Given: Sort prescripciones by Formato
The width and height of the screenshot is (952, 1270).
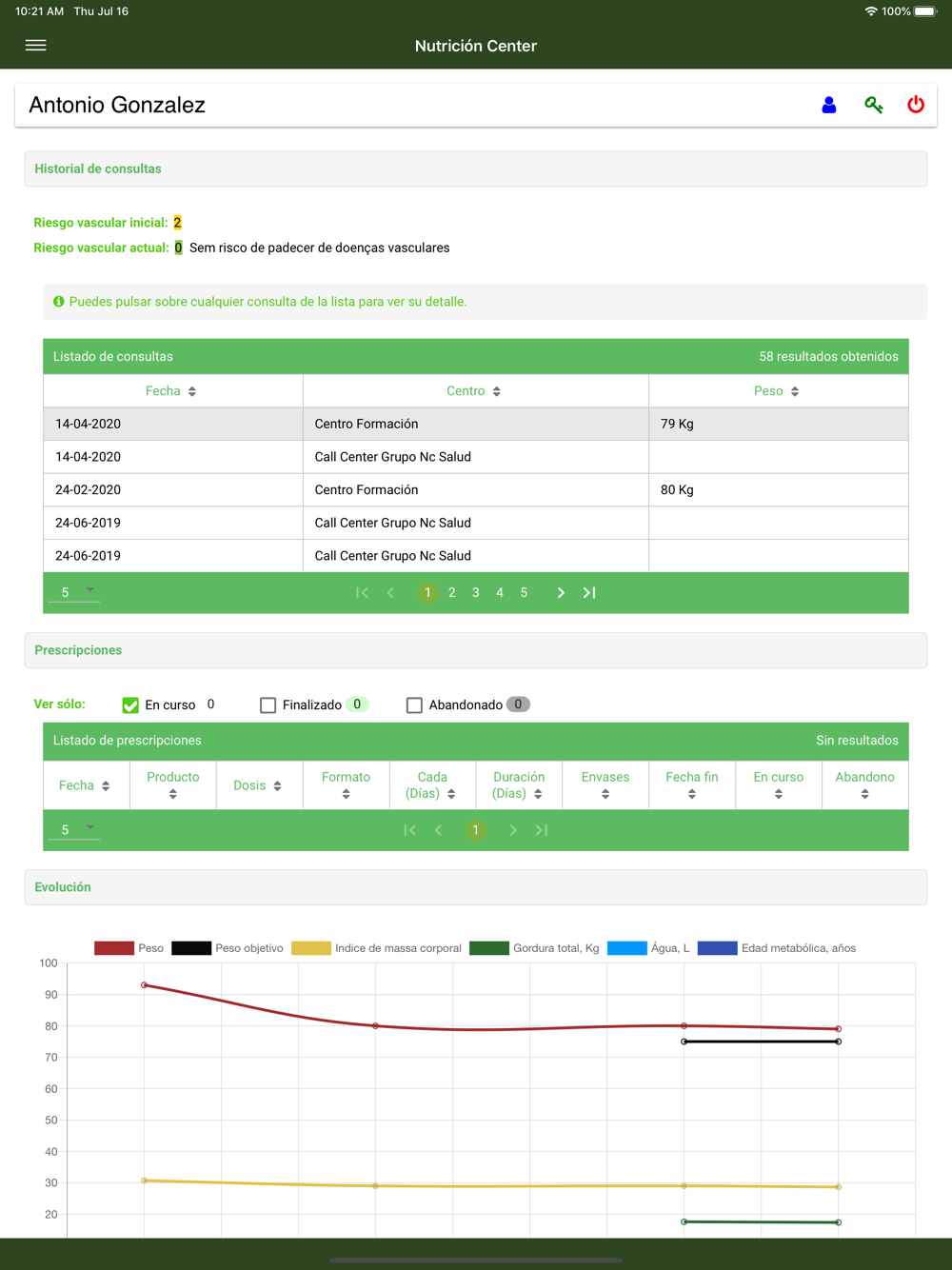Looking at the screenshot, I should click(346, 785).
